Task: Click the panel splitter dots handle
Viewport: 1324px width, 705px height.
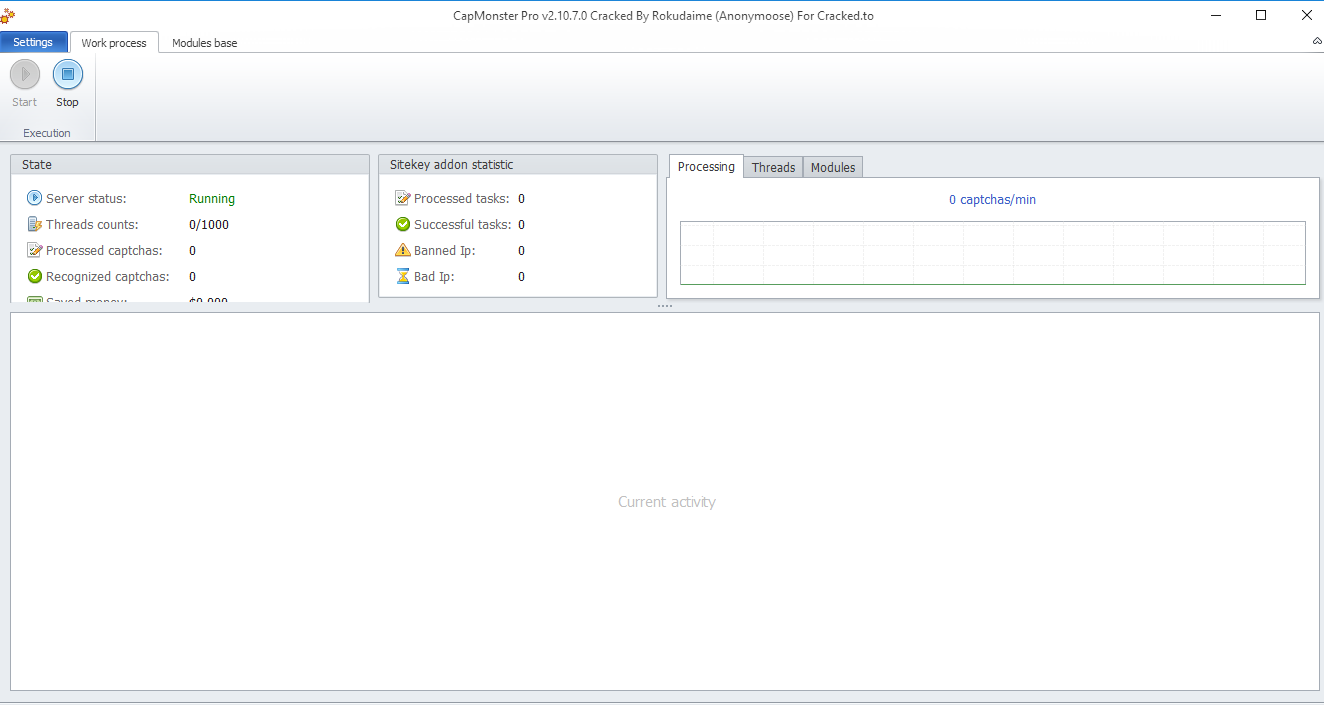Action: point(665,306)
